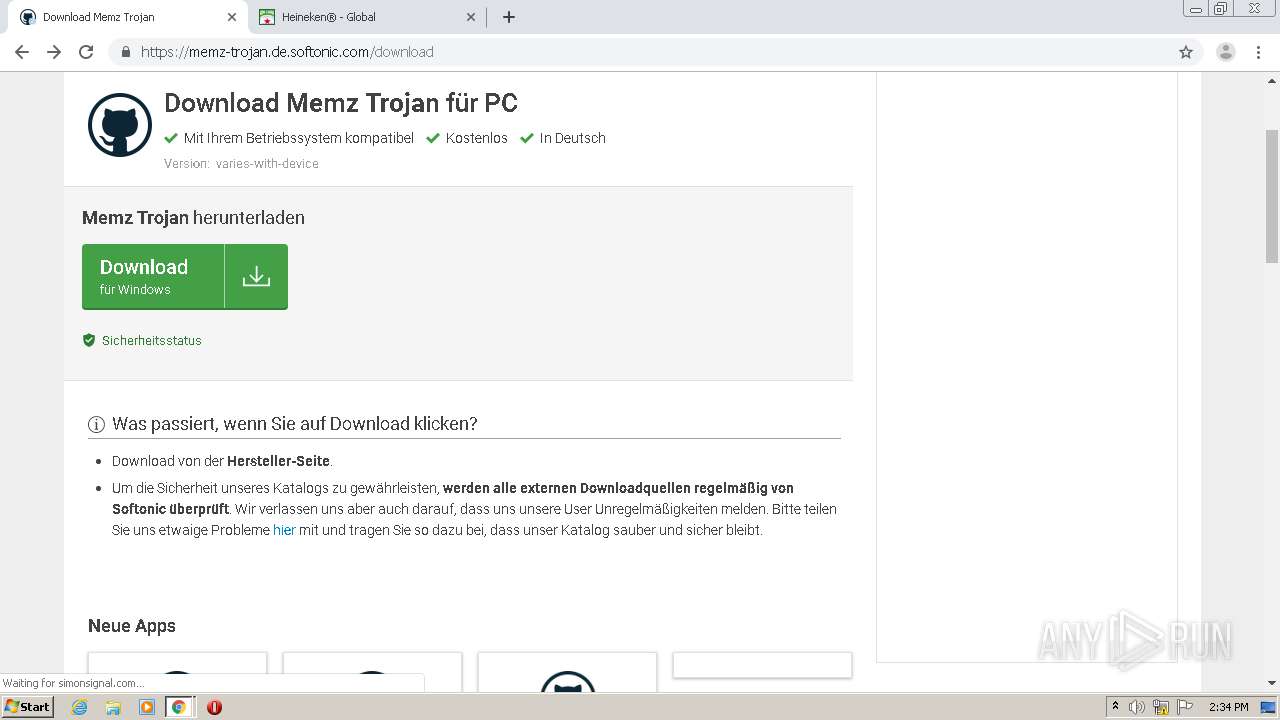Click the address bar URL field

pyautogui.click(x=640, y=52)
